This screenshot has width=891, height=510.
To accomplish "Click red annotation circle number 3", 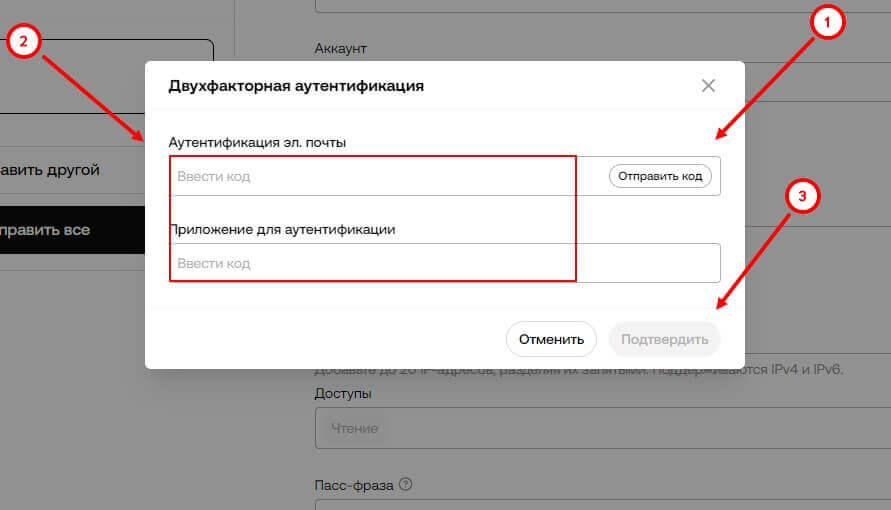I will point(803,198).
